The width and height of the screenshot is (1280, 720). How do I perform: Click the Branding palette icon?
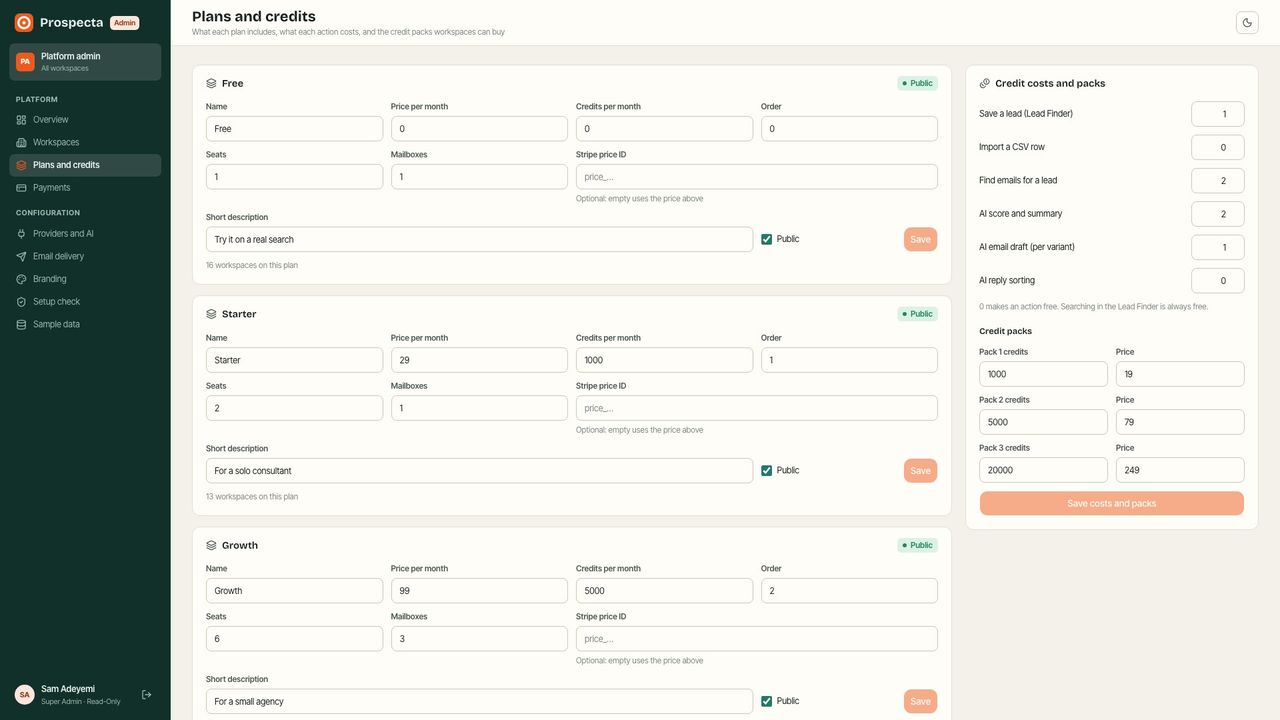[x=21, y=279]
